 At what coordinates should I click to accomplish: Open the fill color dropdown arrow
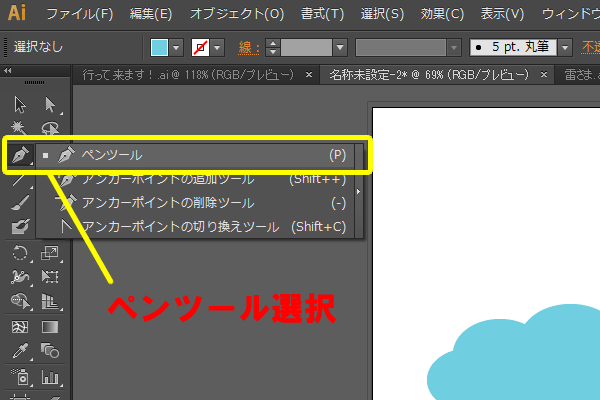coord(176,48)
